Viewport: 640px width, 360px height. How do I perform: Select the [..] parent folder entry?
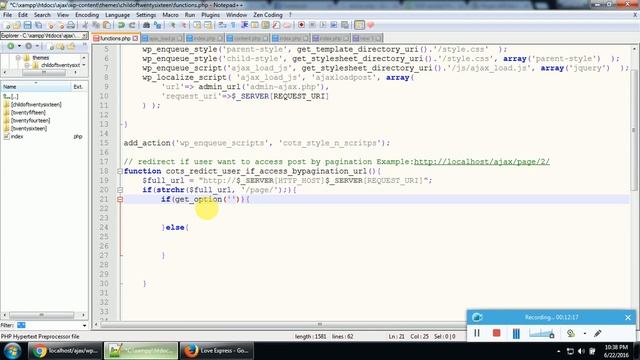coord(11,97)
